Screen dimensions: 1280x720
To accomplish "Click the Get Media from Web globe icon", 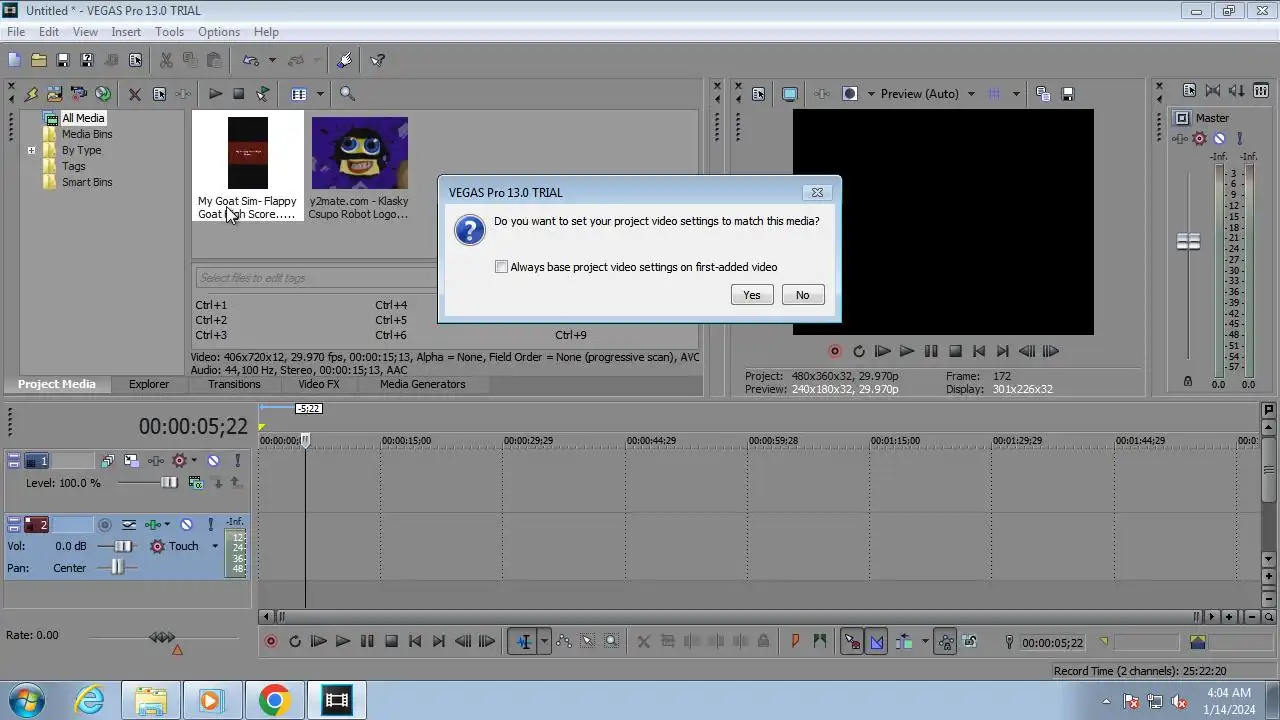I will (x=103, y=94).
